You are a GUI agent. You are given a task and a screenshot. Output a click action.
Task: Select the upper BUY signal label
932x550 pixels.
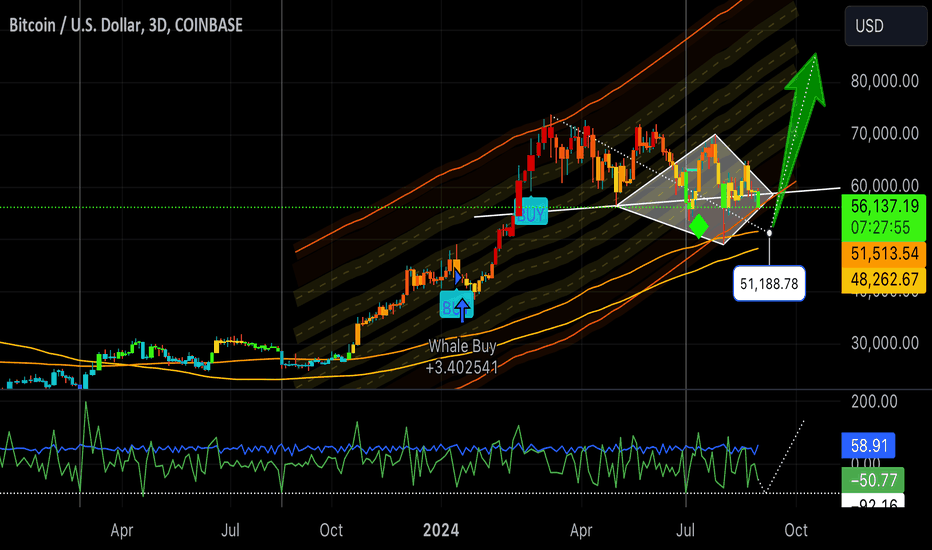point(531,213)
